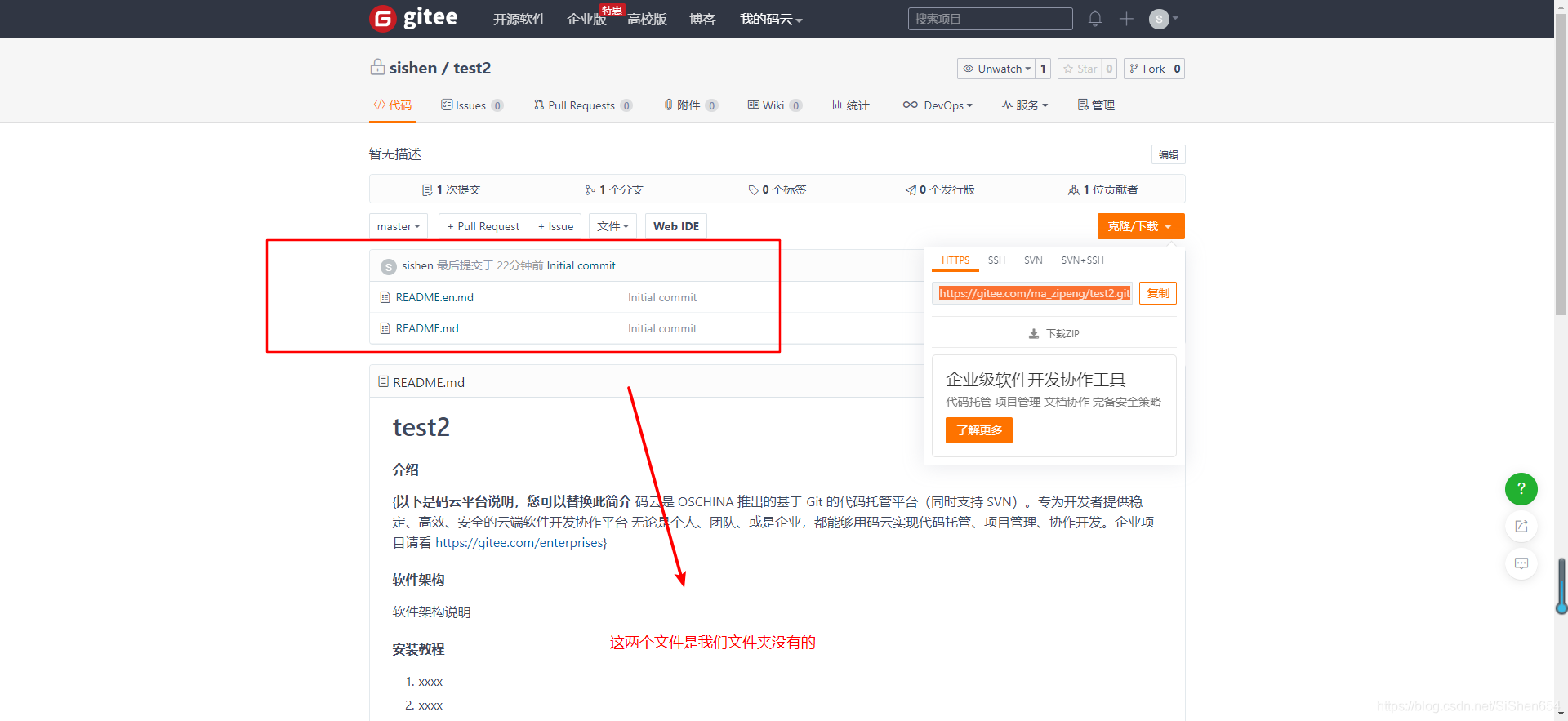Click the README.md file icon header
Screen dimensions: 1568x721
tap(383, 381)
